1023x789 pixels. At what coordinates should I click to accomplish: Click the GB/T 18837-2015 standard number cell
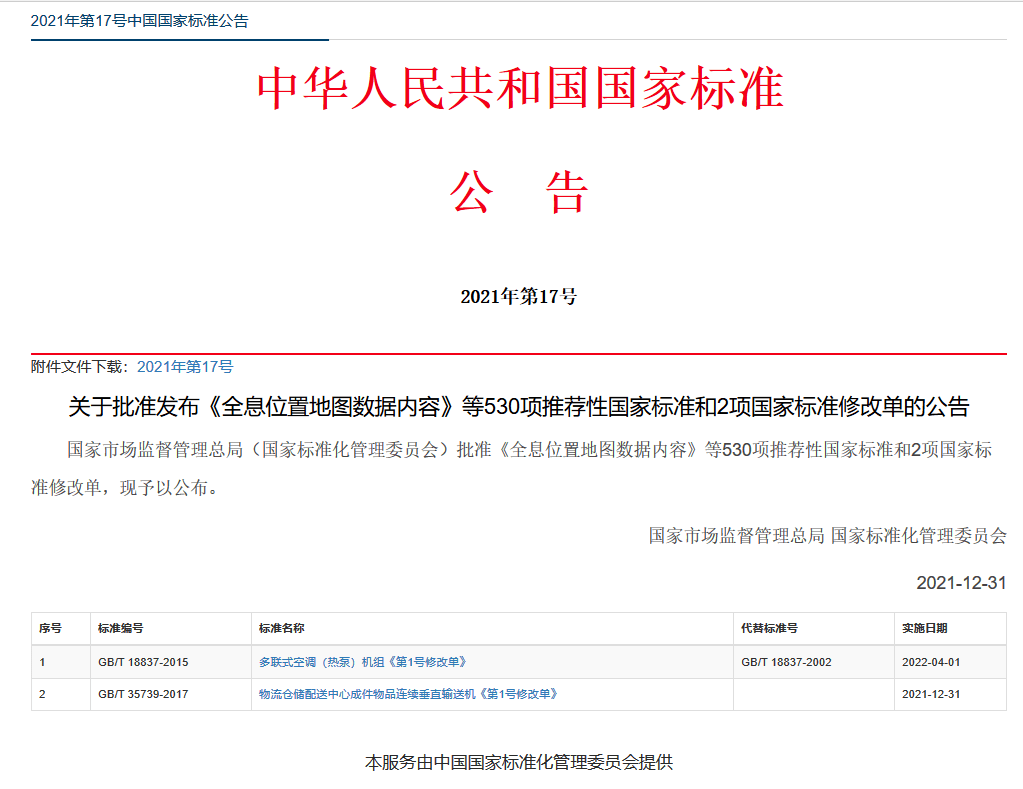(143, 662)
